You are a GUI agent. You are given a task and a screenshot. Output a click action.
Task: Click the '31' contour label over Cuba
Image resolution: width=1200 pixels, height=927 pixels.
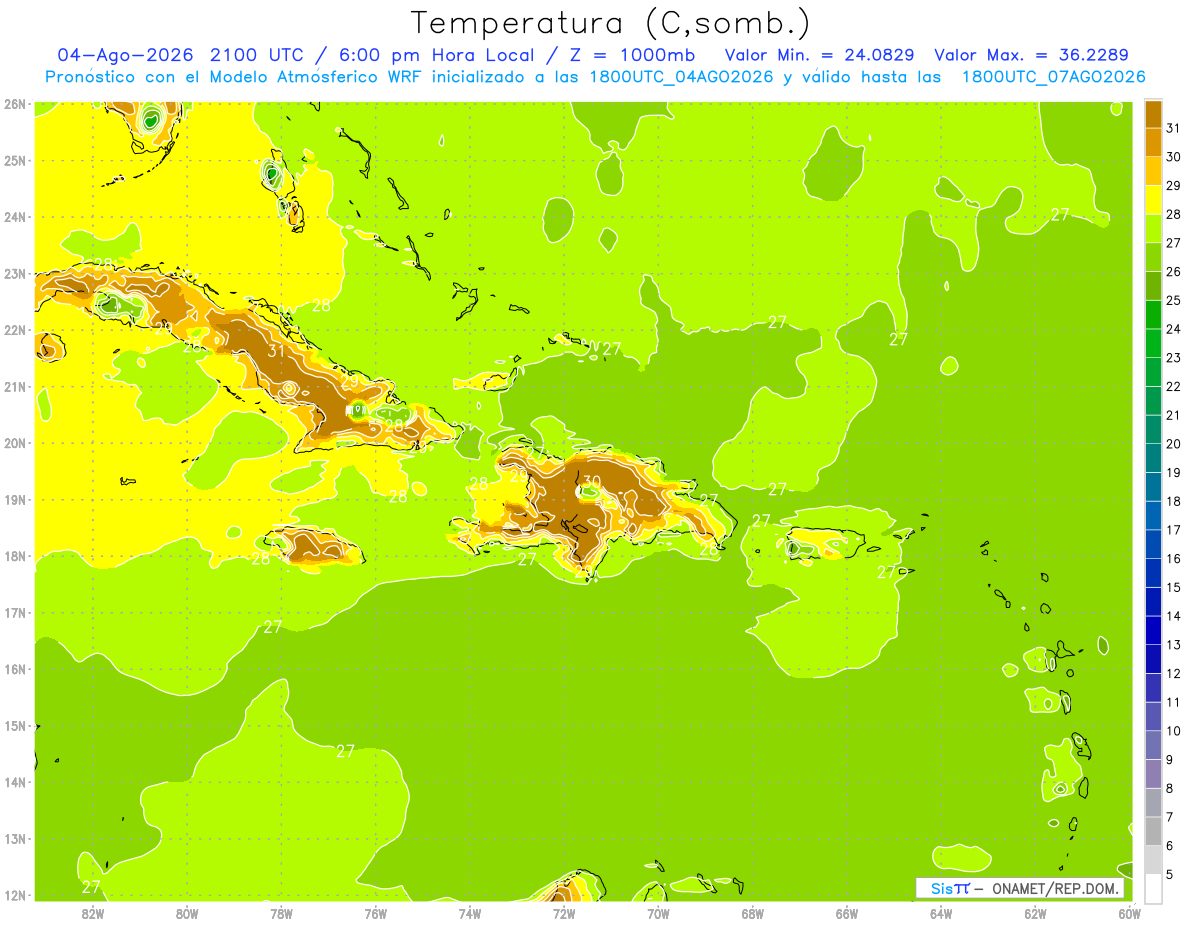276,350
